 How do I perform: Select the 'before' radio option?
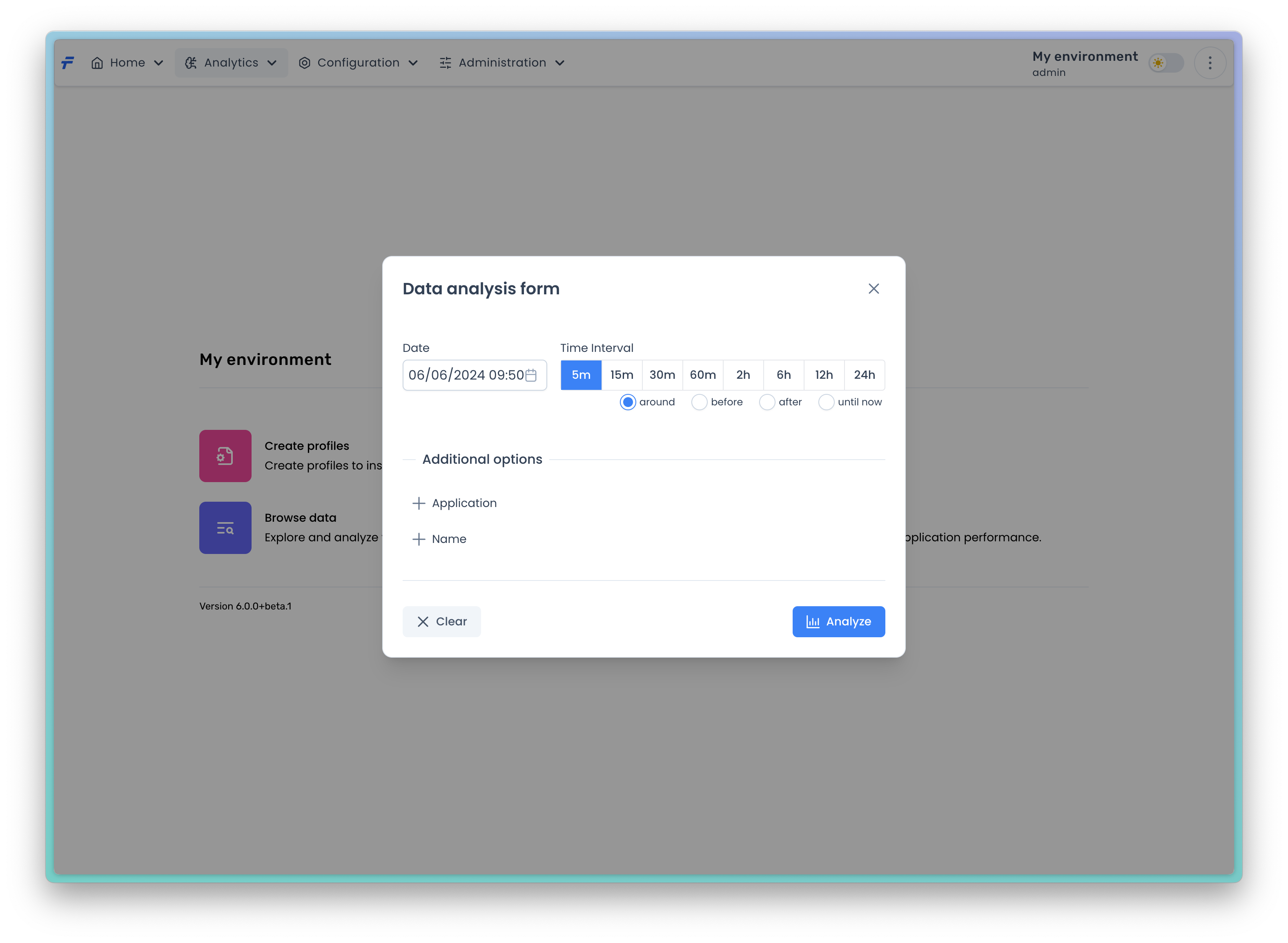pos(699,402)
